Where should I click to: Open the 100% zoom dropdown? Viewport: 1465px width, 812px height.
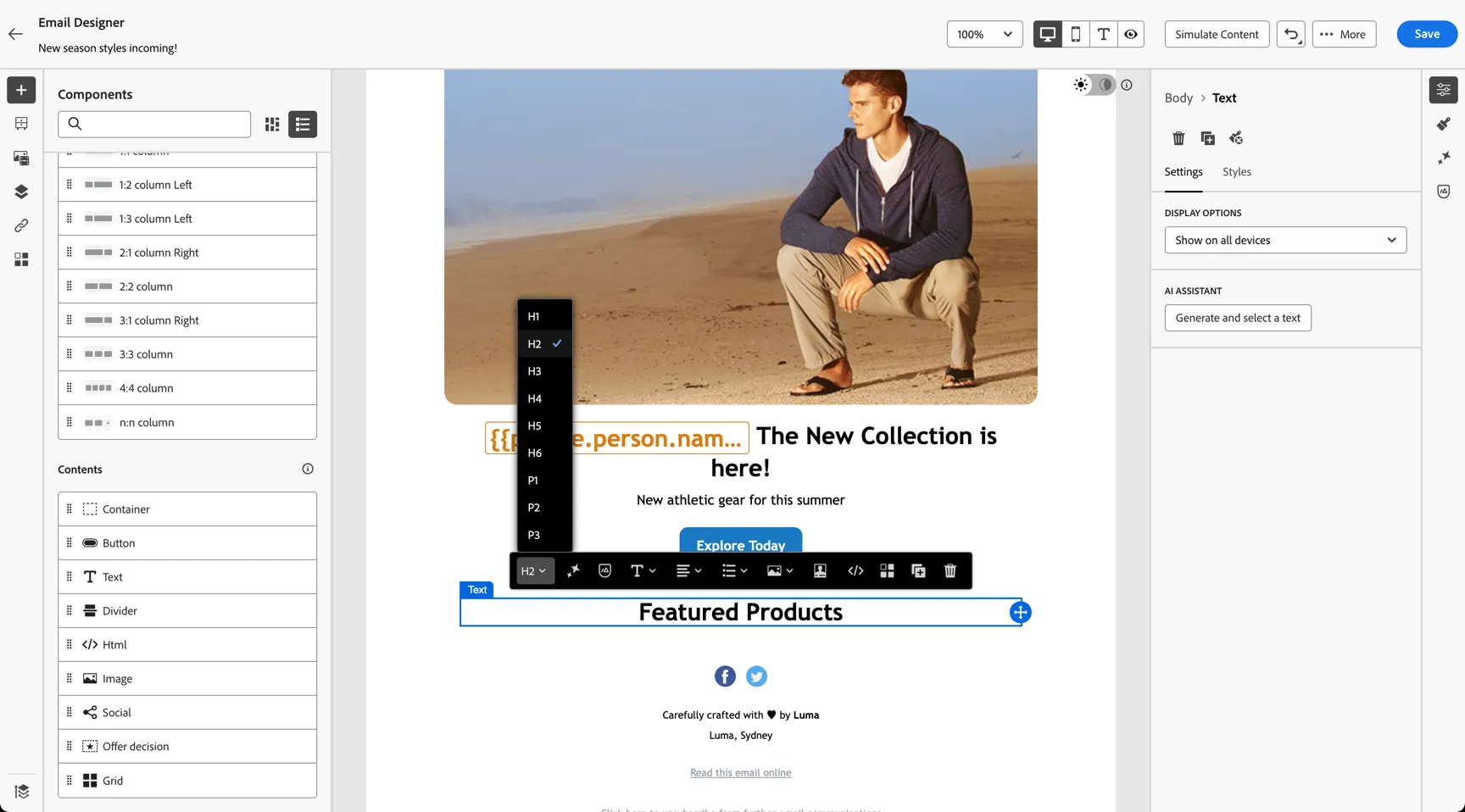tap(985, 34)
